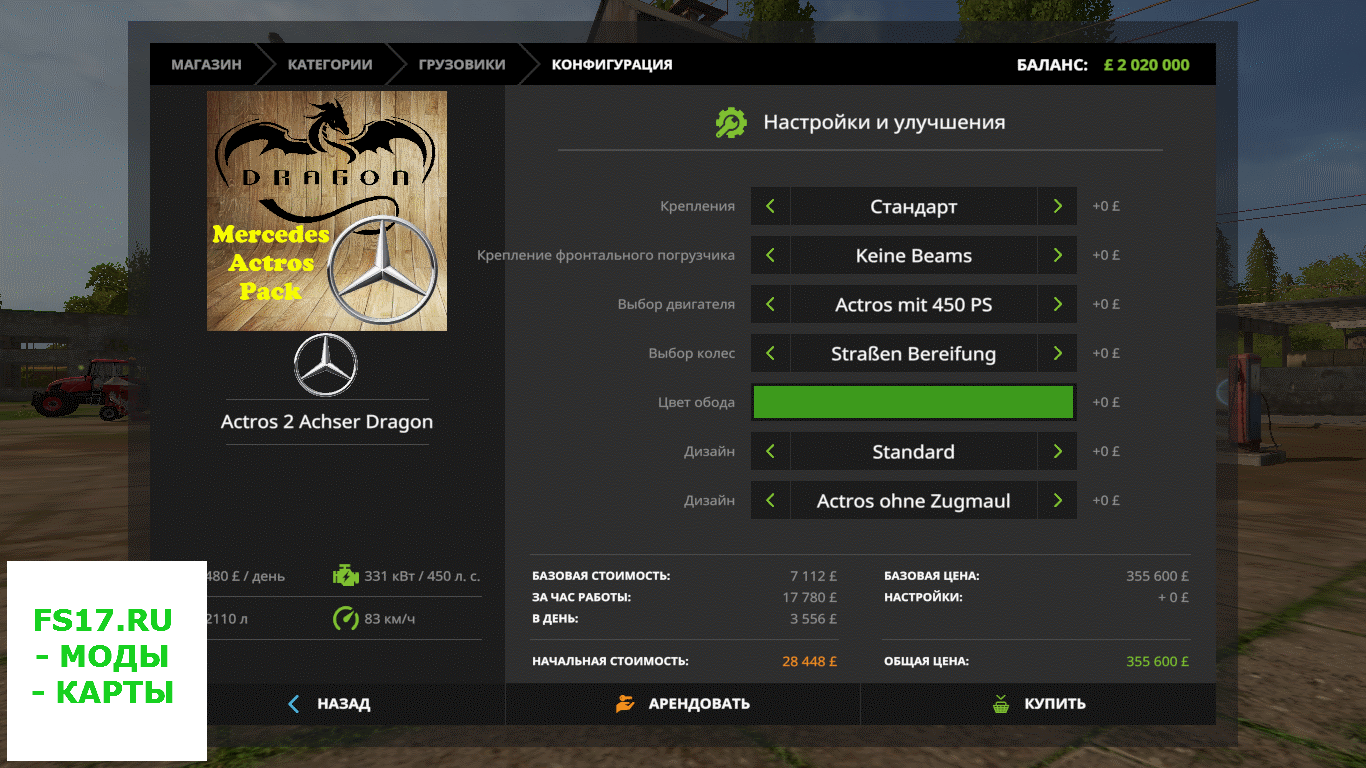Click the В ДЕНЬ 3 556 £ value
Image resolution: width=1366 pixels, height=768 pixels.
pyautogui.click(x=813, y=618)
